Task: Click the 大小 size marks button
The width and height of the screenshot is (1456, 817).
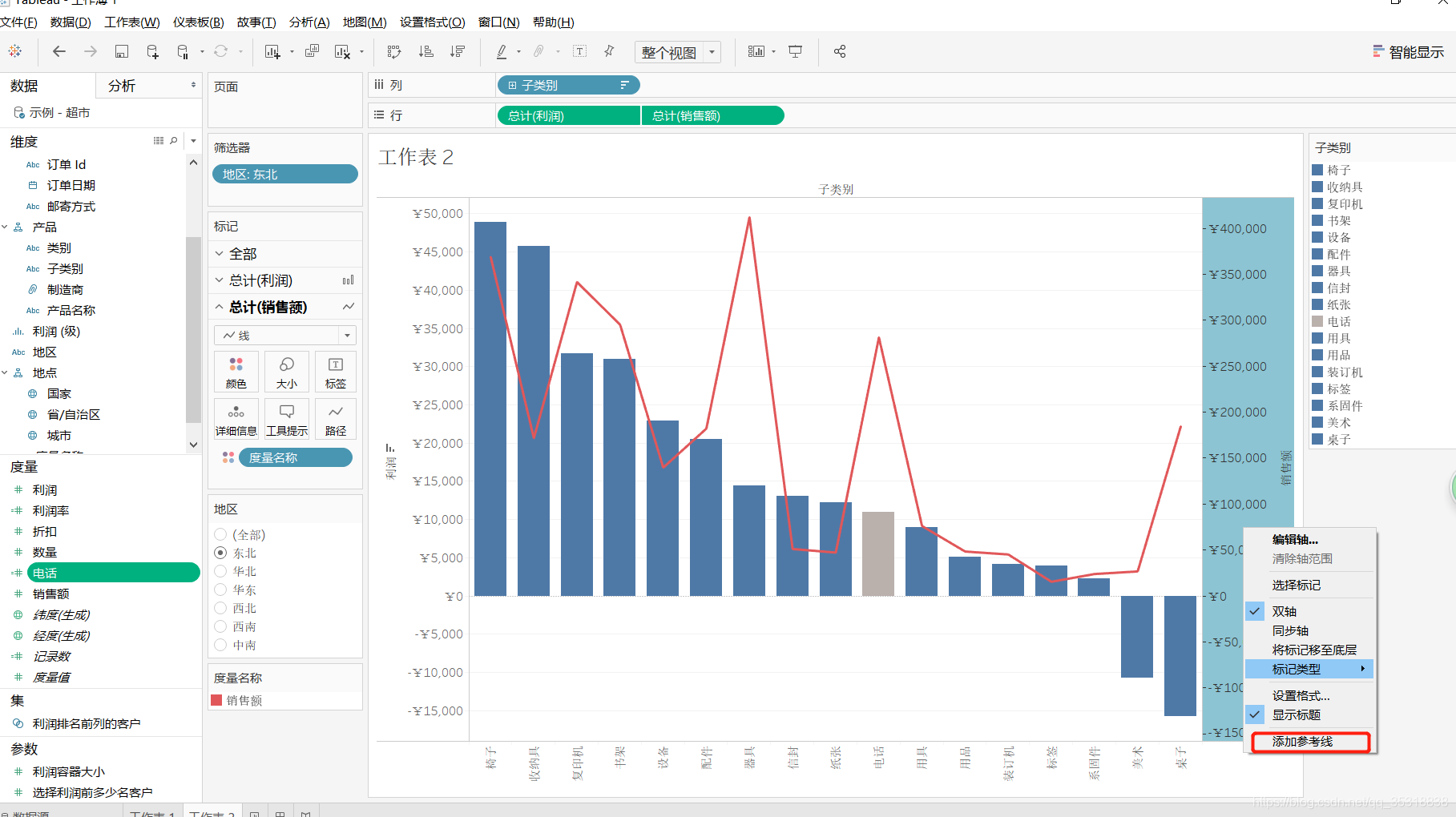Action: (x=287, y=372)
